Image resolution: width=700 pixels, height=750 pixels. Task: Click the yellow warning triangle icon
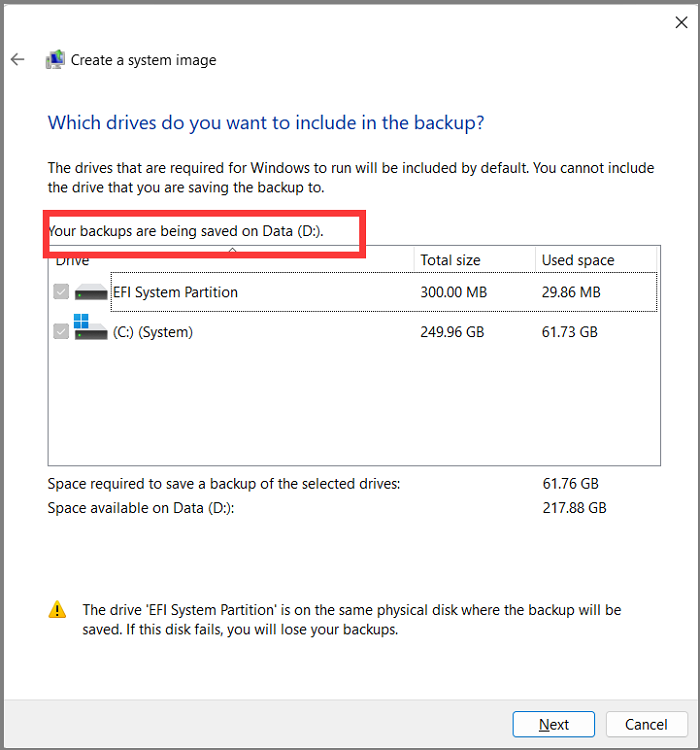click(59, 609)
